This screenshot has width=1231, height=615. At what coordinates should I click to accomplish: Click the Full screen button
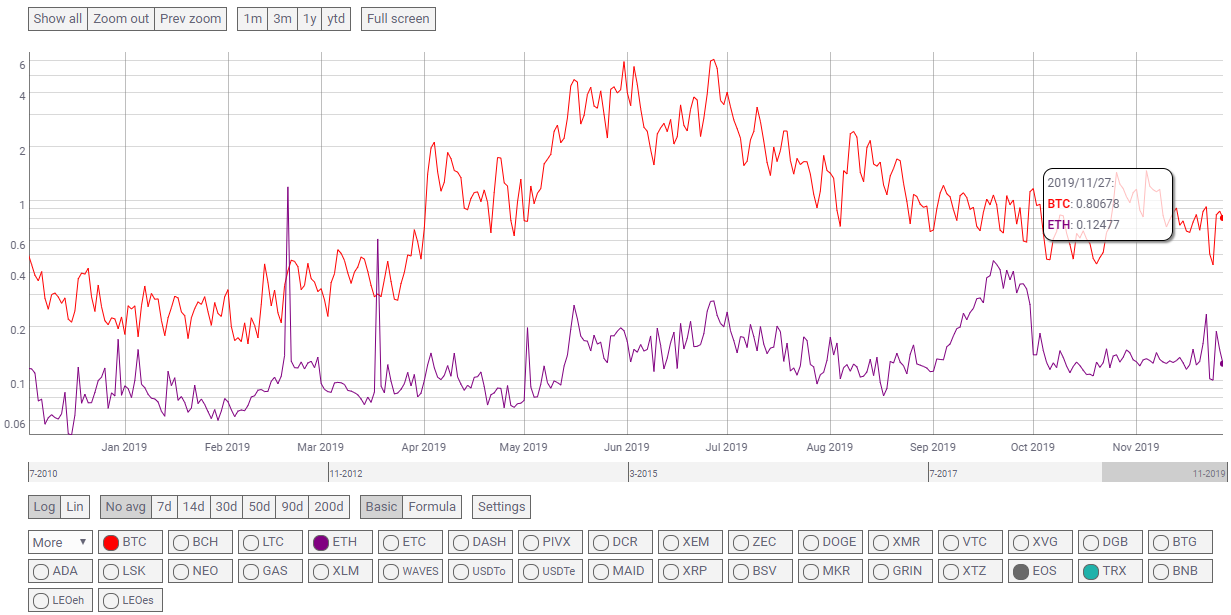398,19
